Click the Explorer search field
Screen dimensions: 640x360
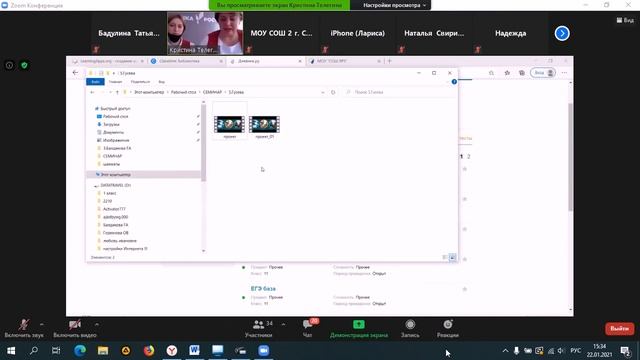coord(398,92)
